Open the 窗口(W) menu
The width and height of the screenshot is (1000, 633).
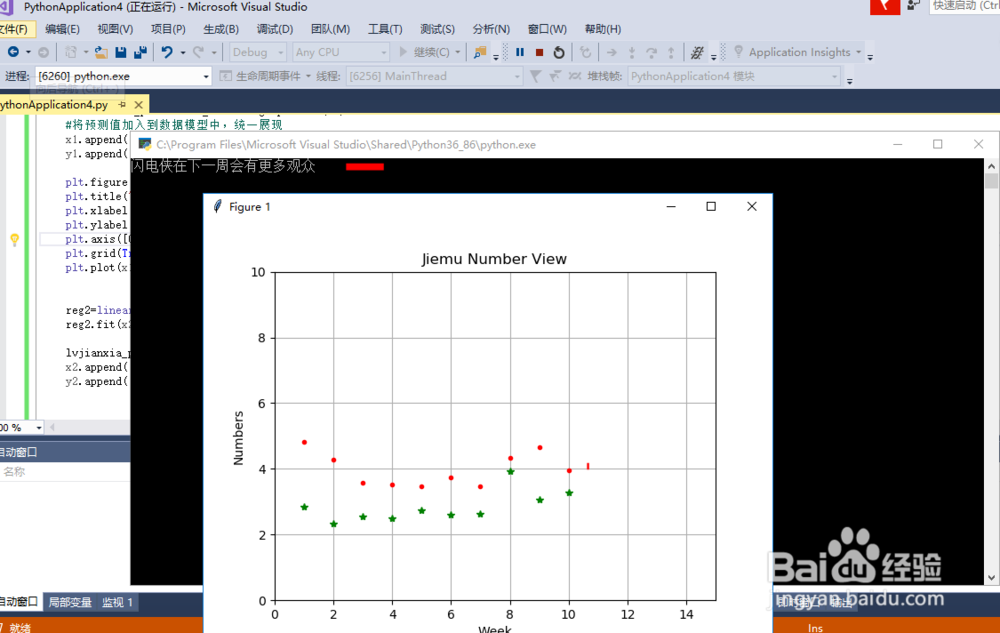[x=547, y=29]
